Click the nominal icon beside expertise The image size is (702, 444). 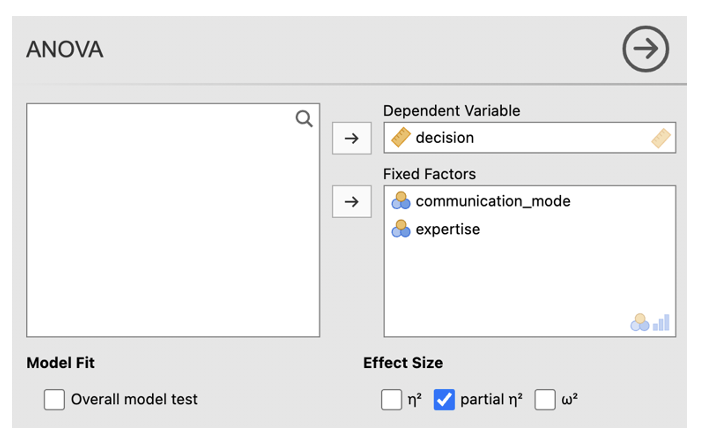pyautogui.click(x=401, y=229)
